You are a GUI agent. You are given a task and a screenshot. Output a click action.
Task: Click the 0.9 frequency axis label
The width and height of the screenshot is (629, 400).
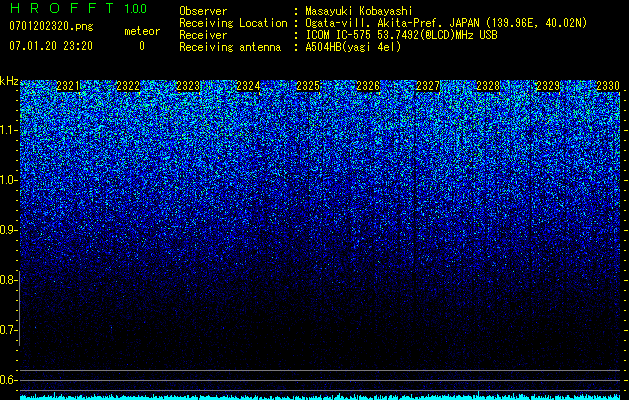click(x=8, y=230)
